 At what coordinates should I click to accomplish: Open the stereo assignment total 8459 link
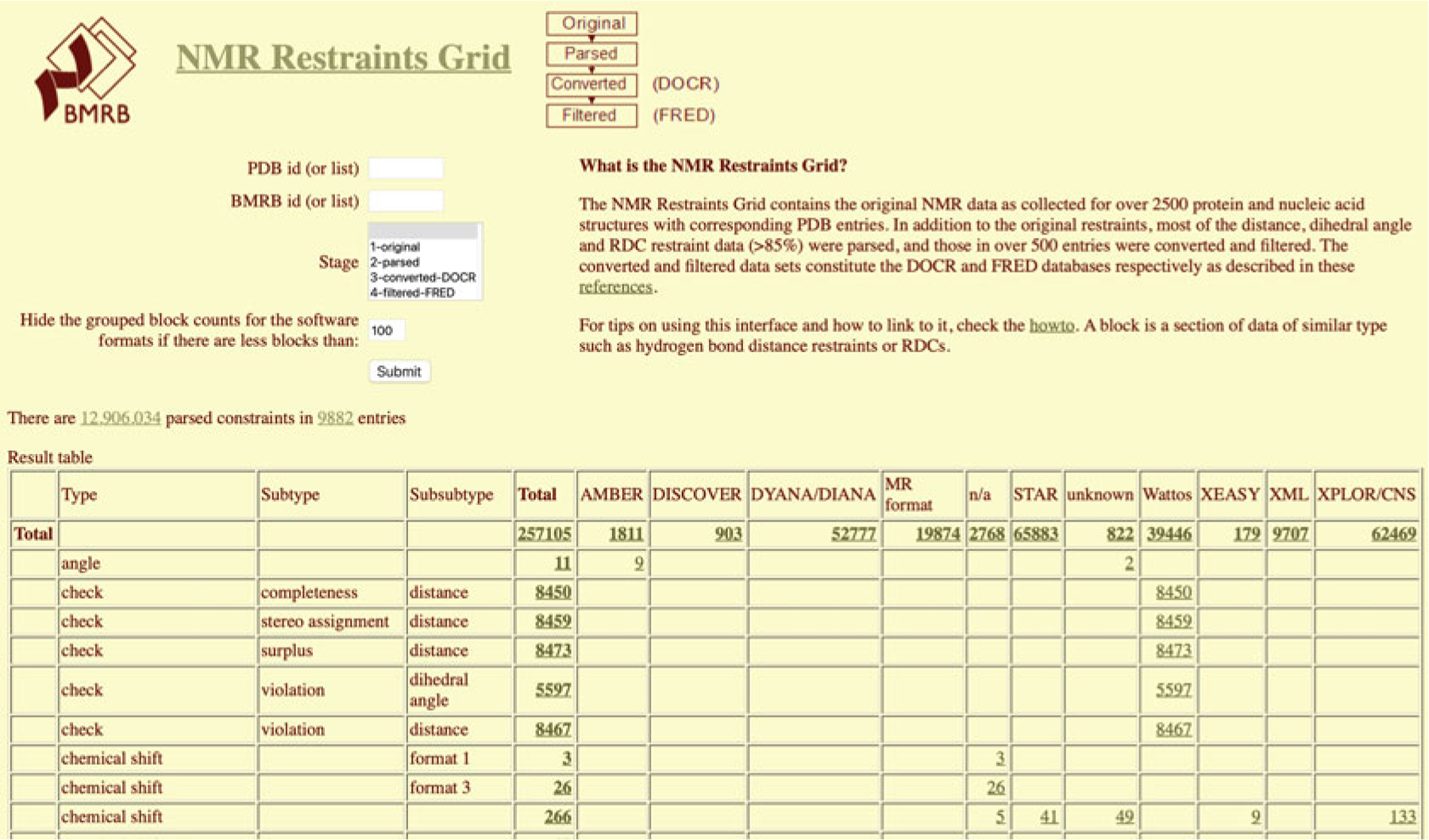click(x=553, y=621)
